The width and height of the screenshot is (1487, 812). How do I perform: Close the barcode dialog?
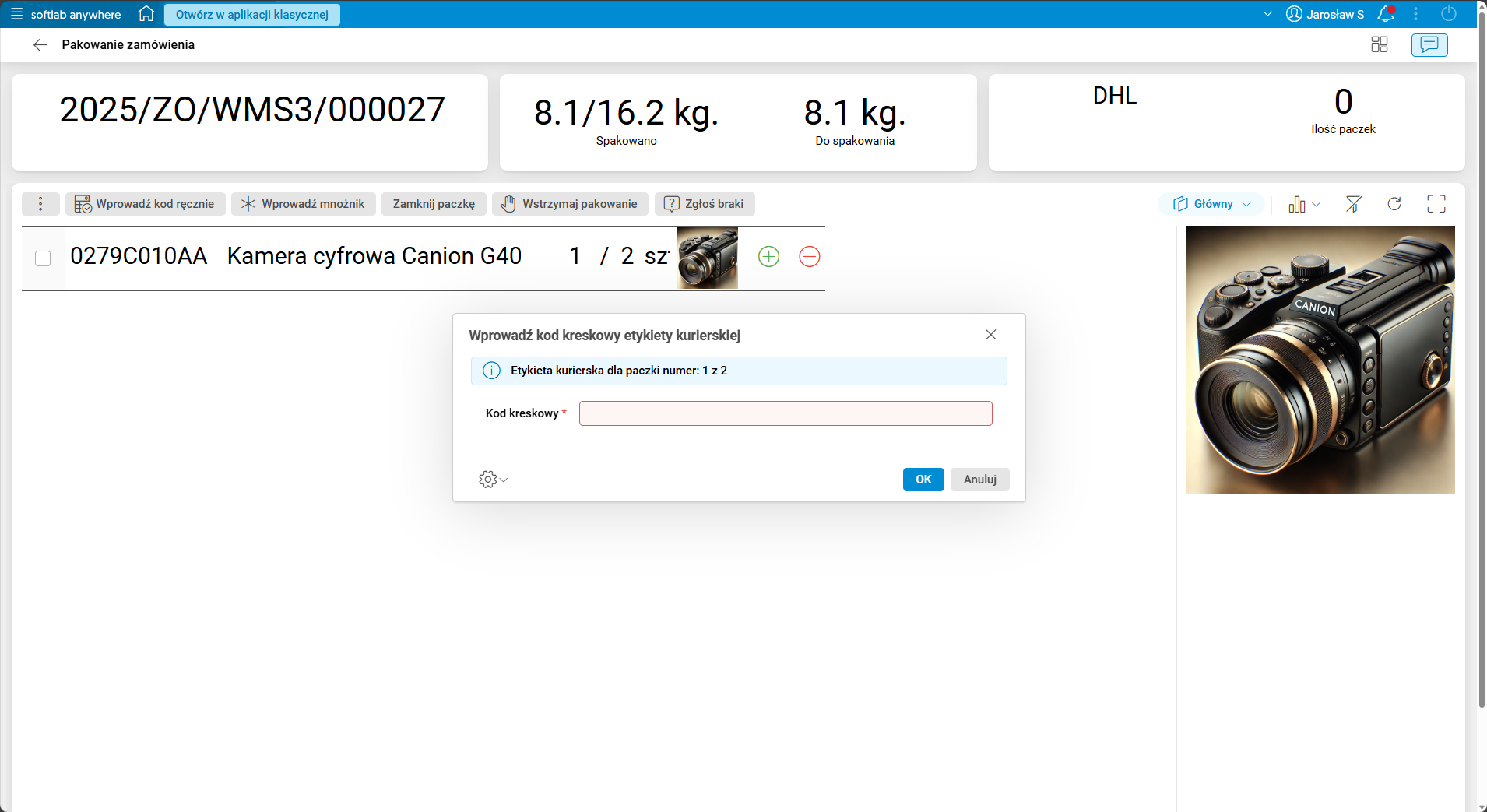[x=991, y=335]
